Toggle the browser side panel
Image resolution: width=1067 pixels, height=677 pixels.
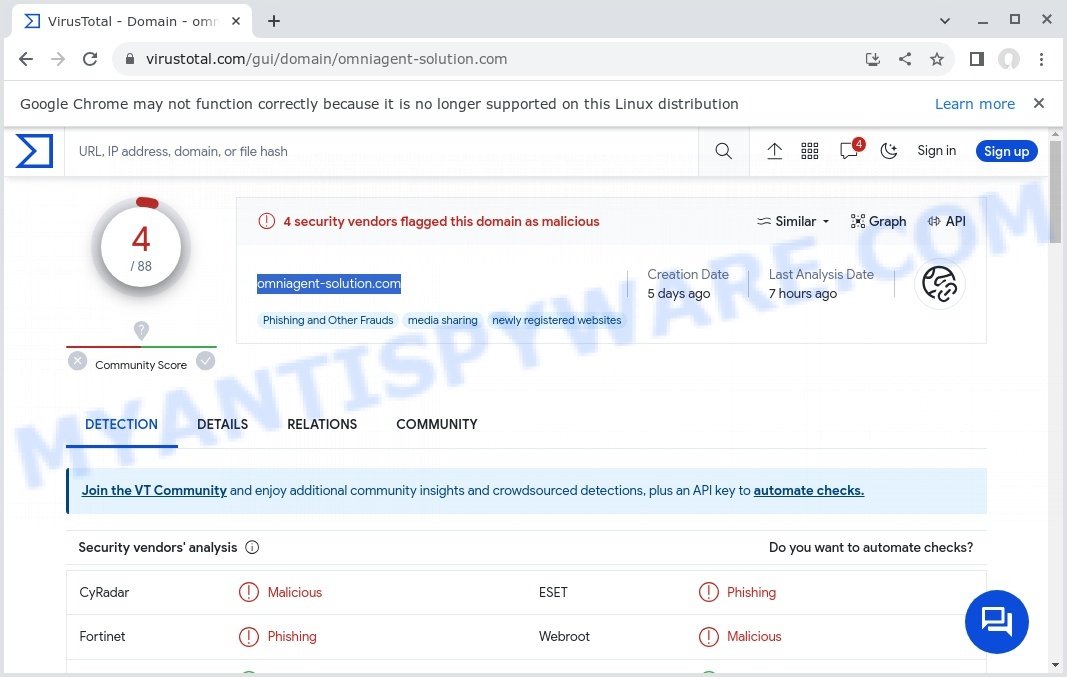coord(976,59)
